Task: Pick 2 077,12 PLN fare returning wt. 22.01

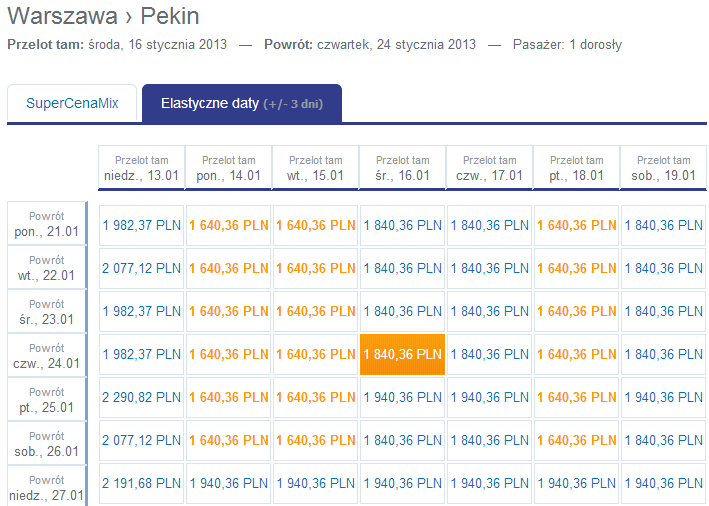Action: click(141, 268)
